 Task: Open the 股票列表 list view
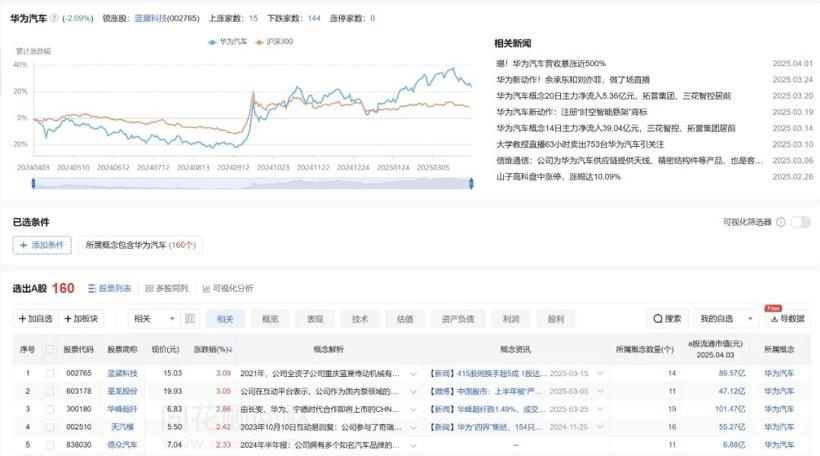pos(109,288)
